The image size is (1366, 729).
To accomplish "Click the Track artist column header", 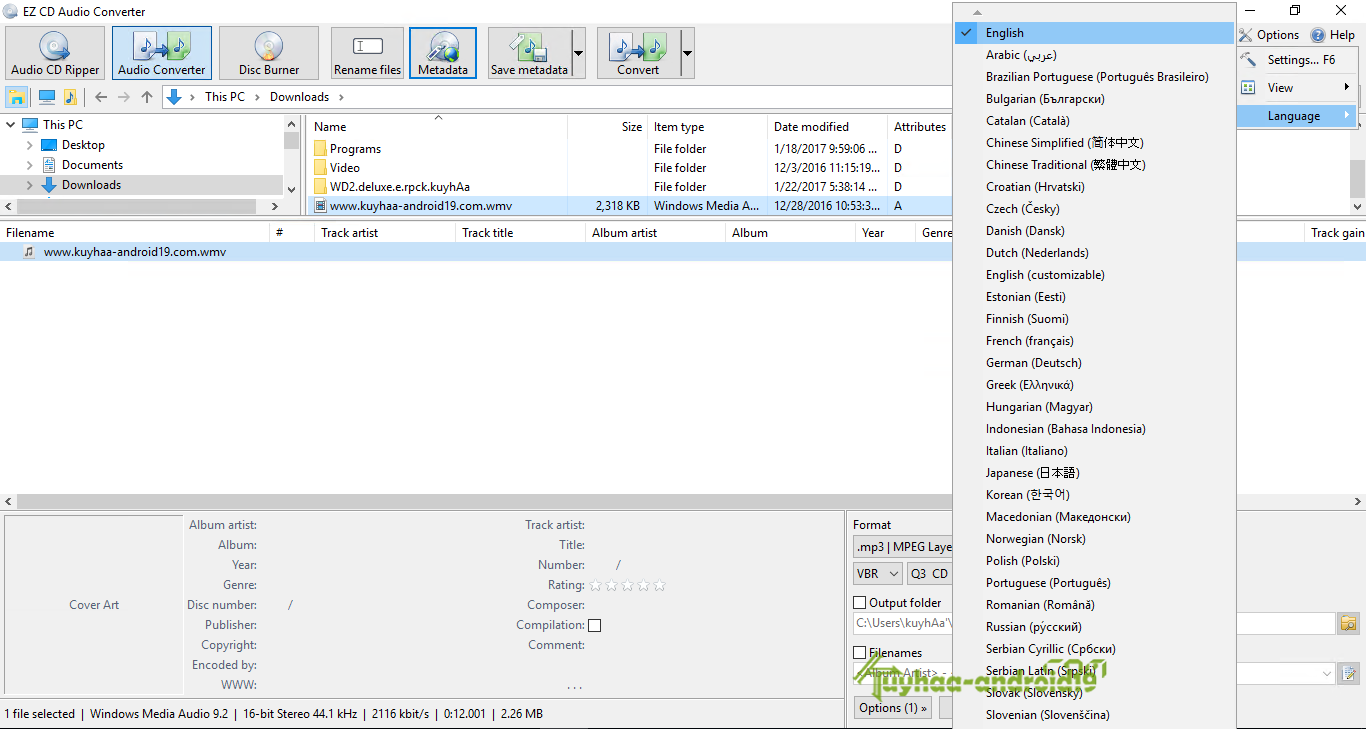I will (383, 233).
